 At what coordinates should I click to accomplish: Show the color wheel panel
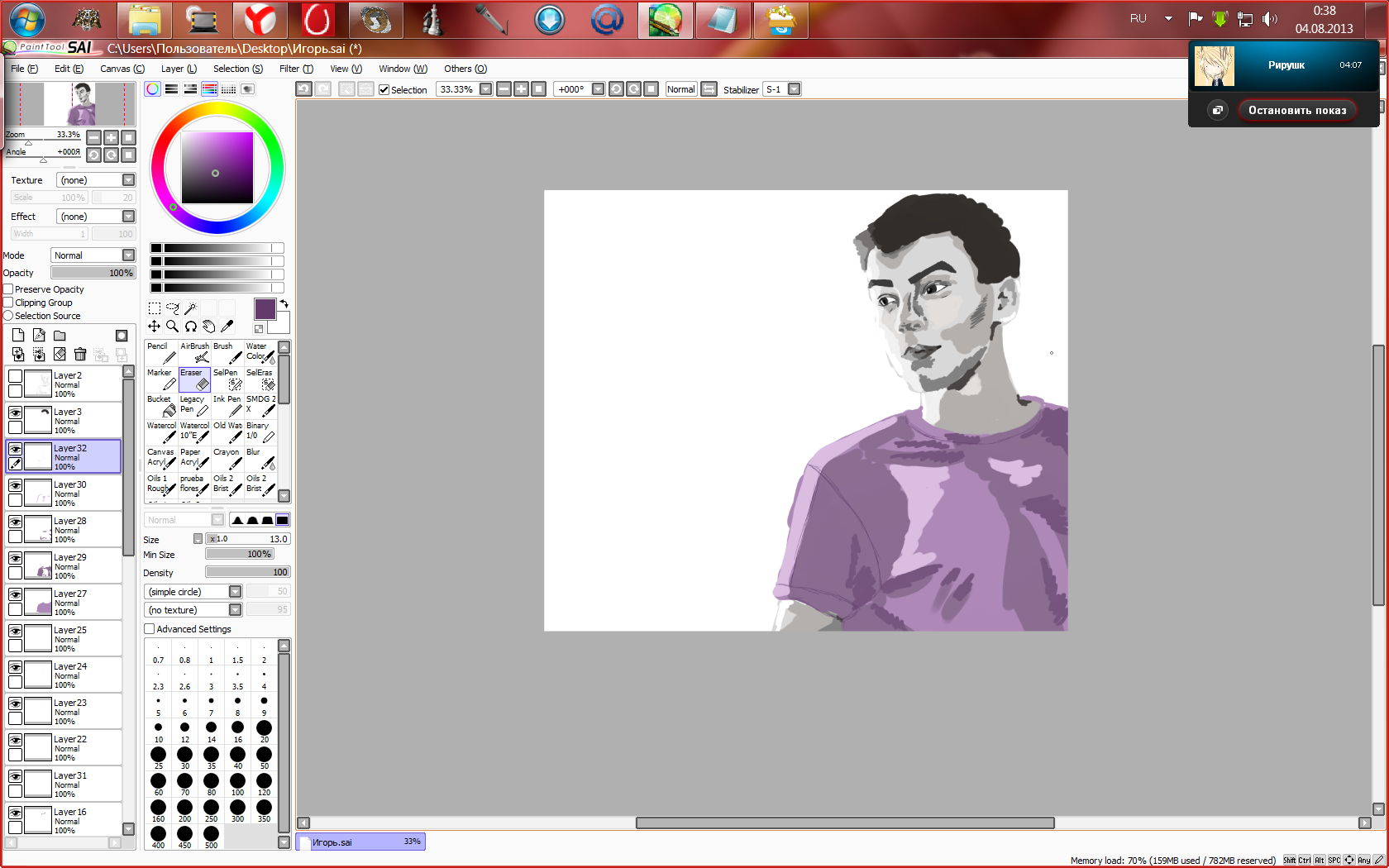[153, 89]
